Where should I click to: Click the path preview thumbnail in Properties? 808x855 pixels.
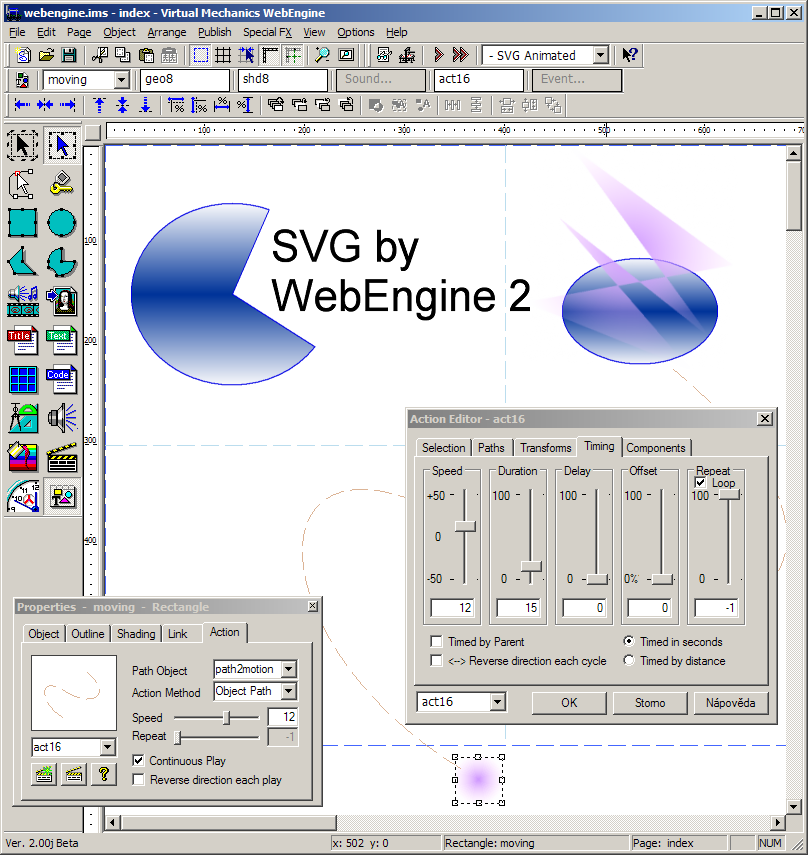coord(74,693)
